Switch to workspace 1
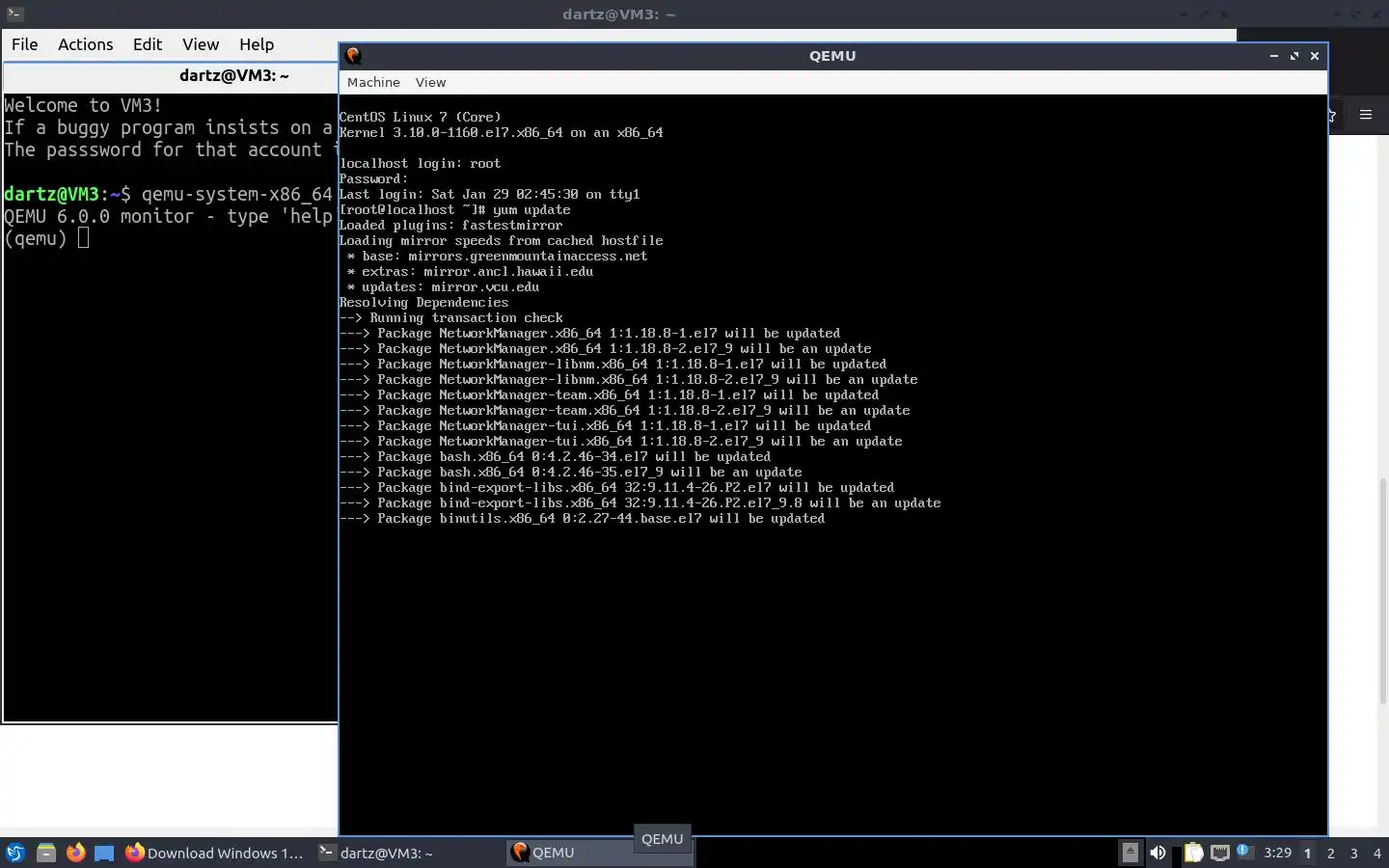The image size is (1389, 868). 1308,853
